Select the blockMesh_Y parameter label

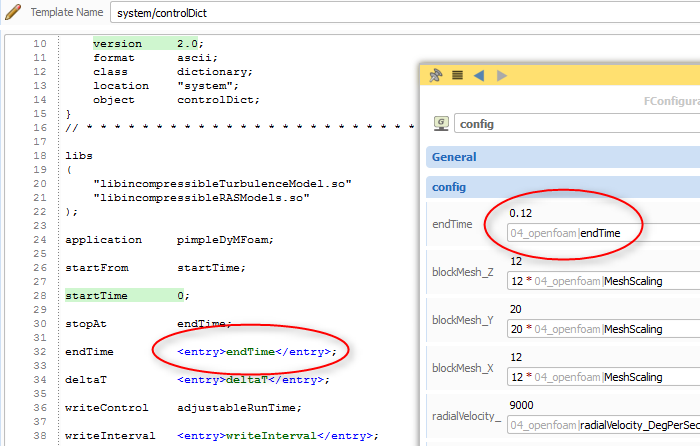tap(462, 320)
